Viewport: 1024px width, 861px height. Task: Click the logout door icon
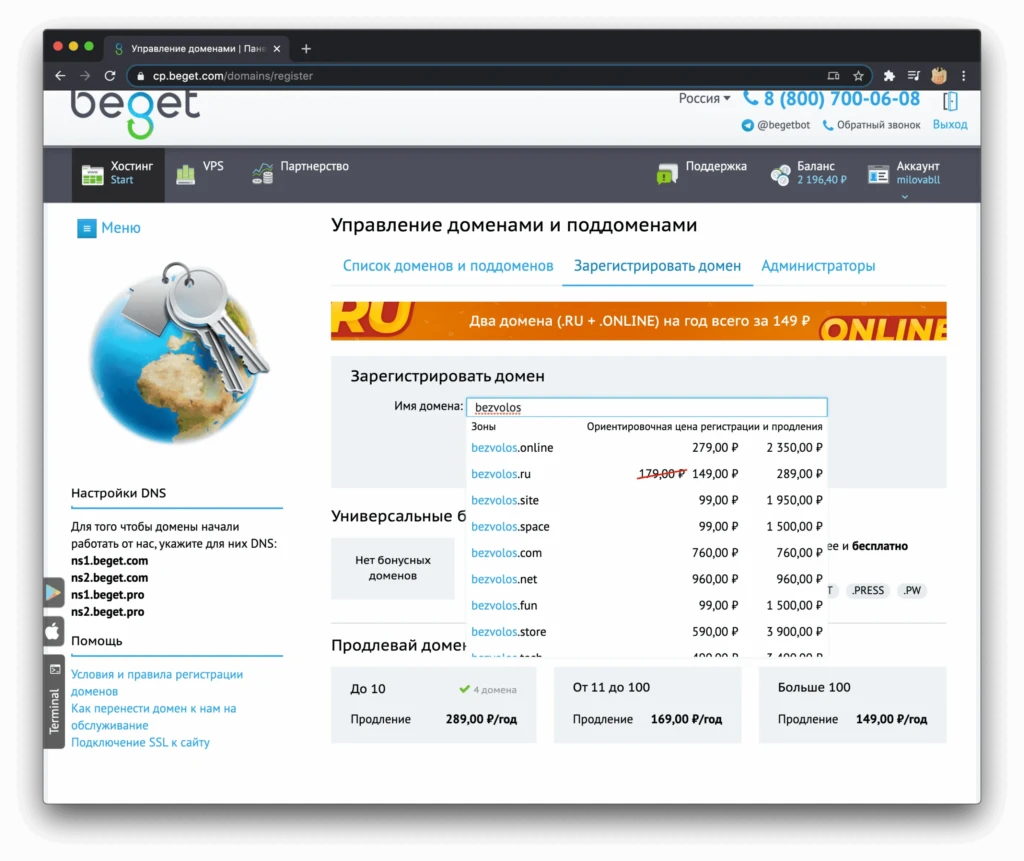950,101
